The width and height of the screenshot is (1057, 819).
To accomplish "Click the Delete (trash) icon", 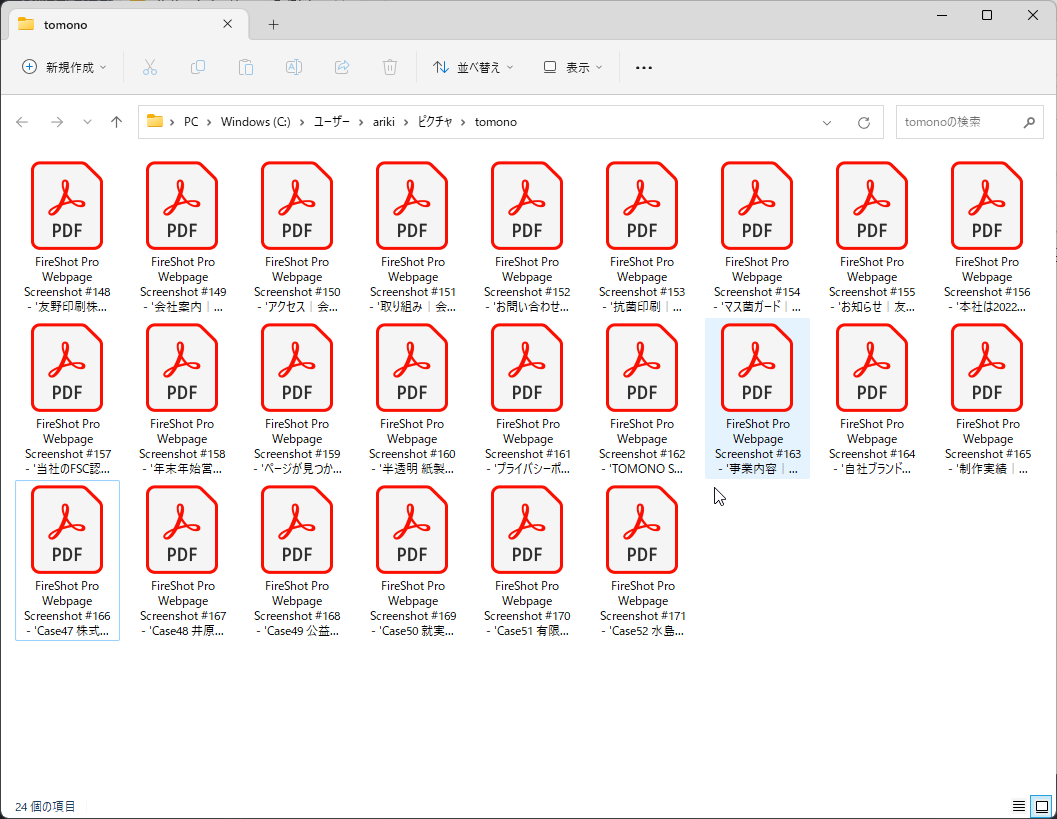I will tap(389, 67).
